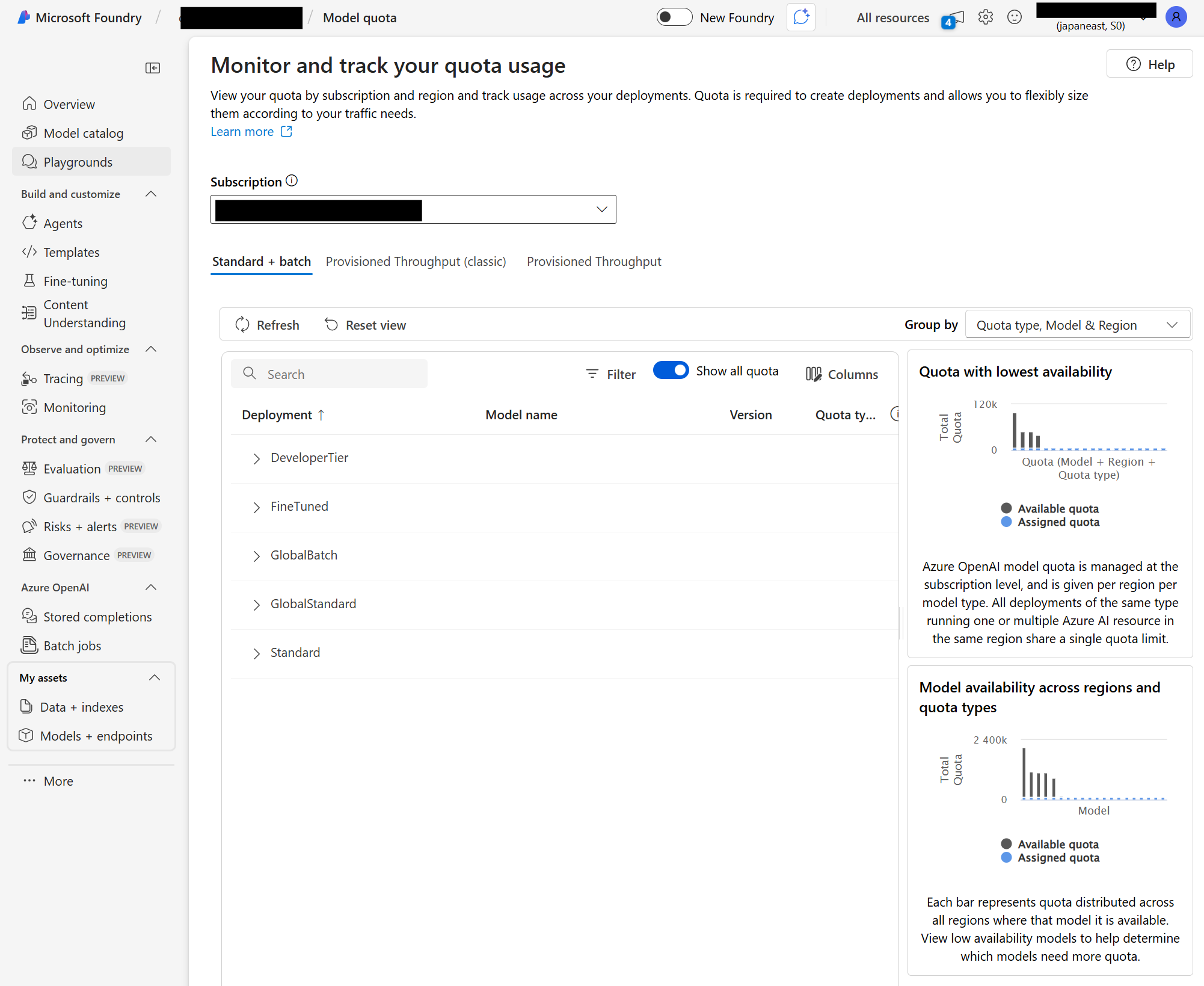Disable the Show all quota toggle
Image resolution: width=1204 pixels, height=986 pixels.
click(x=671, y=371)
